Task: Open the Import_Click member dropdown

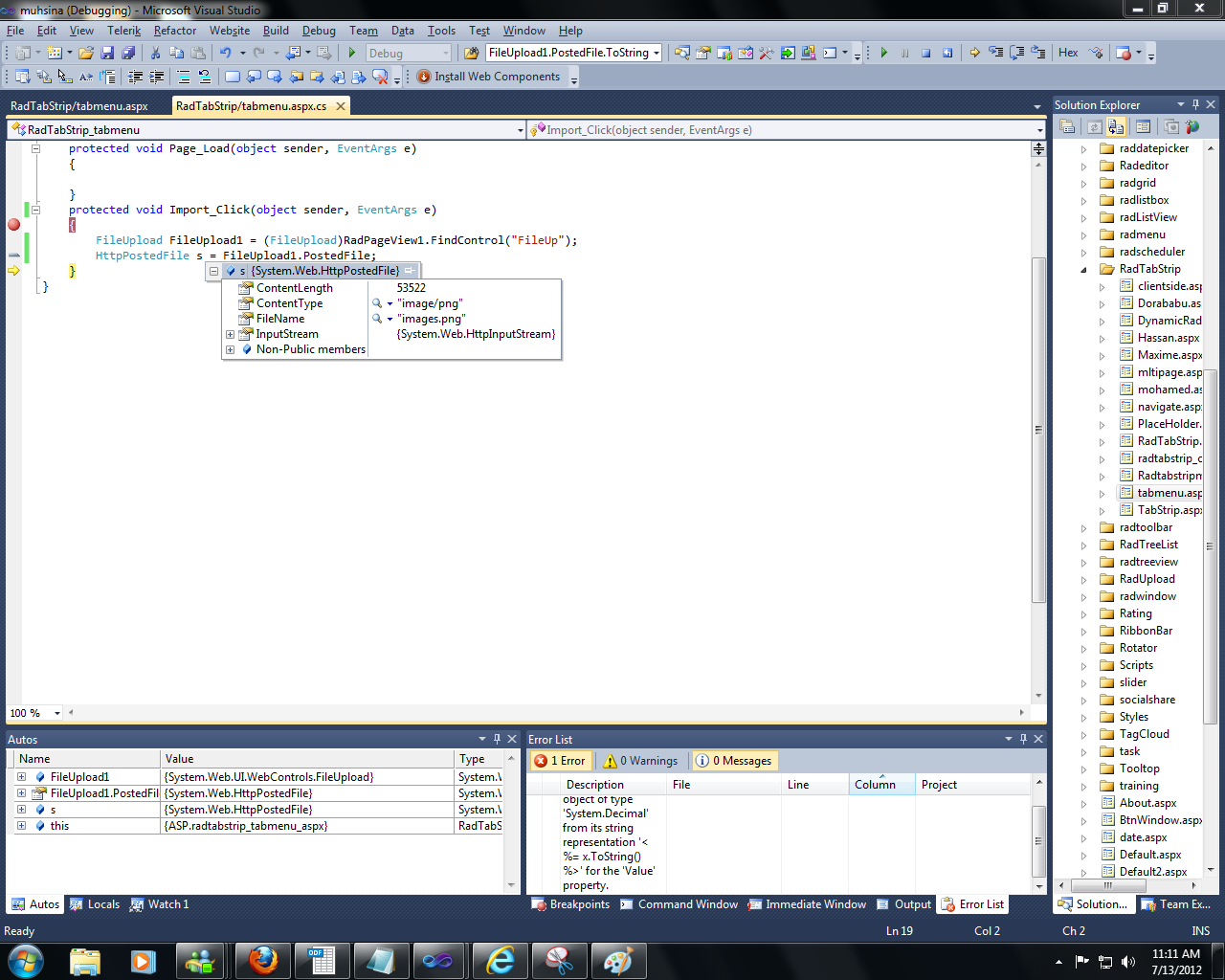Action: tap(1039, 130)
